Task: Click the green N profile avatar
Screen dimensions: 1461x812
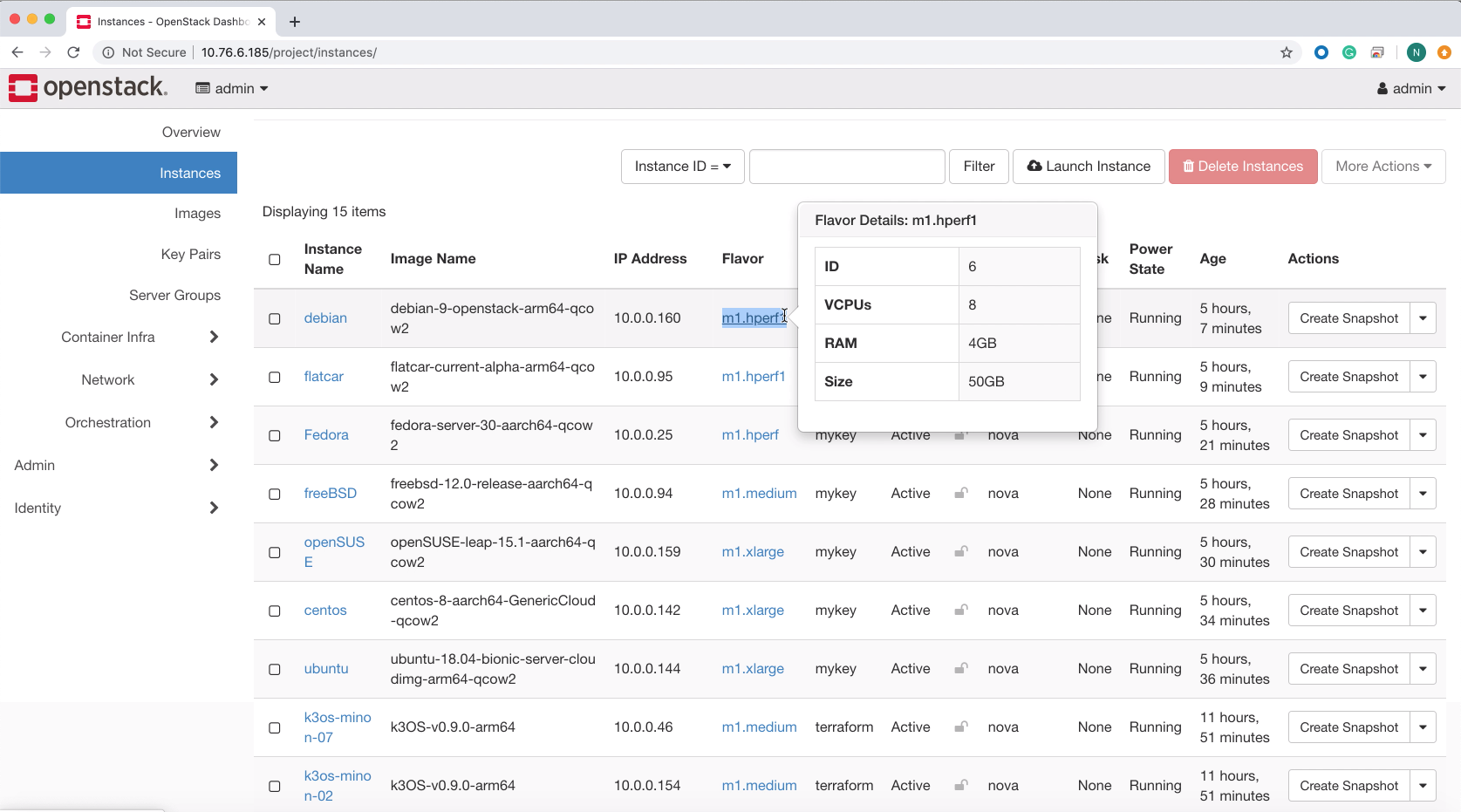Action: [x=1416, y=52]
